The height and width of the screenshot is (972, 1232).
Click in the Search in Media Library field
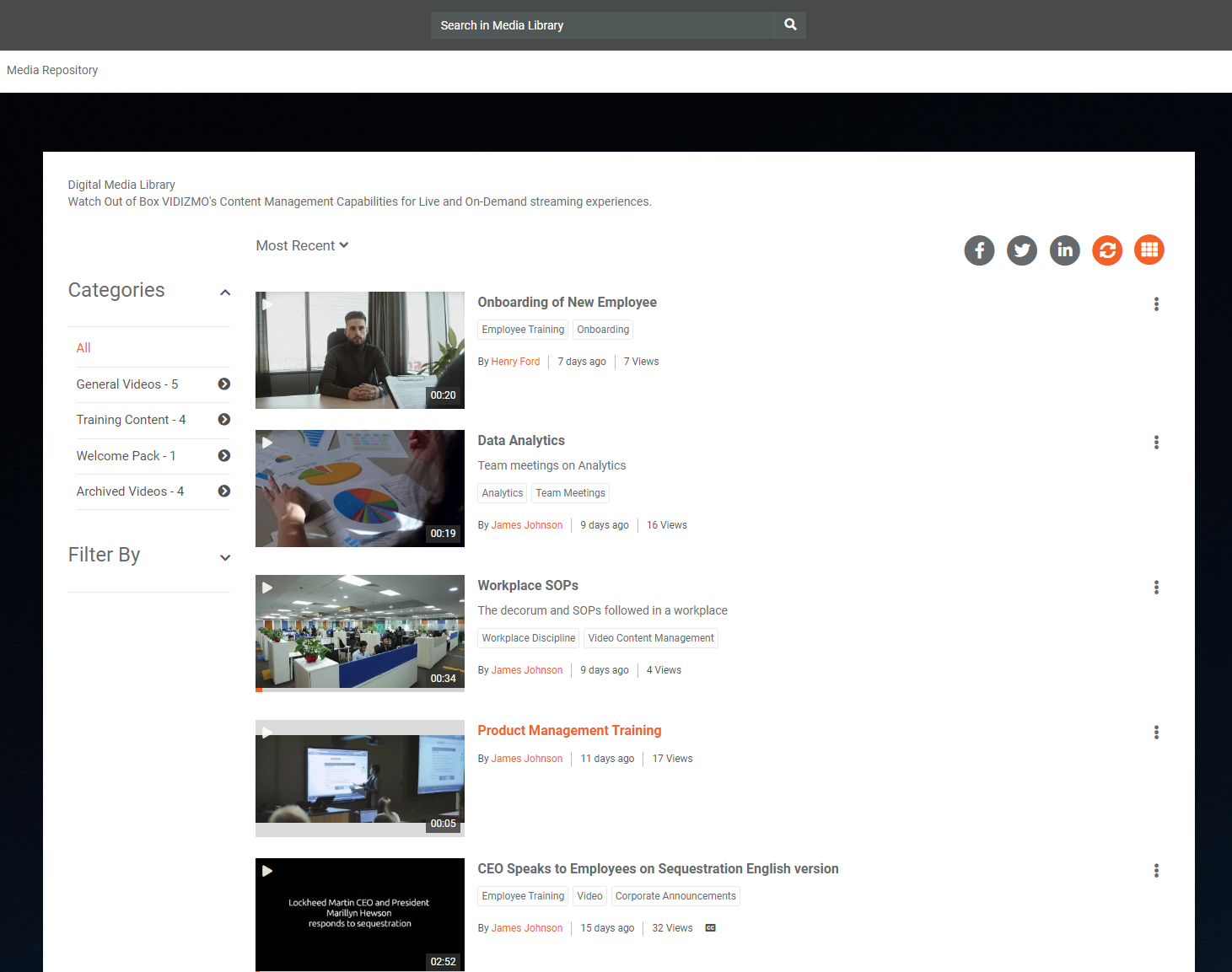click(602, 25)
